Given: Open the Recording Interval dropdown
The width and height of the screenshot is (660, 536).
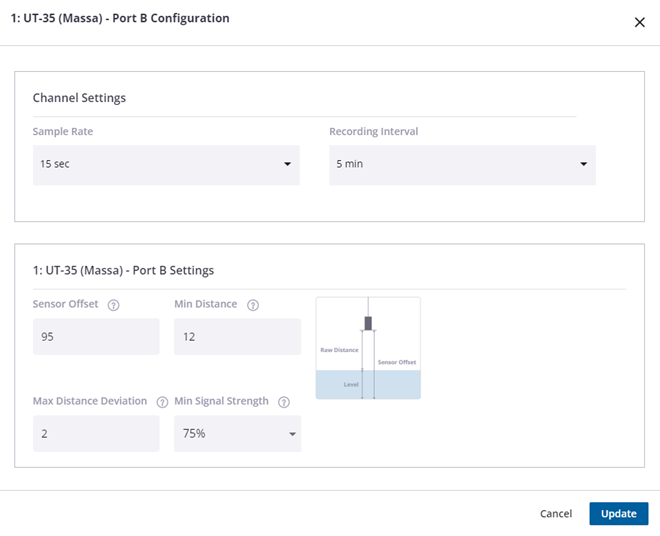Looking at the screenshot, I should pos(462,165).
